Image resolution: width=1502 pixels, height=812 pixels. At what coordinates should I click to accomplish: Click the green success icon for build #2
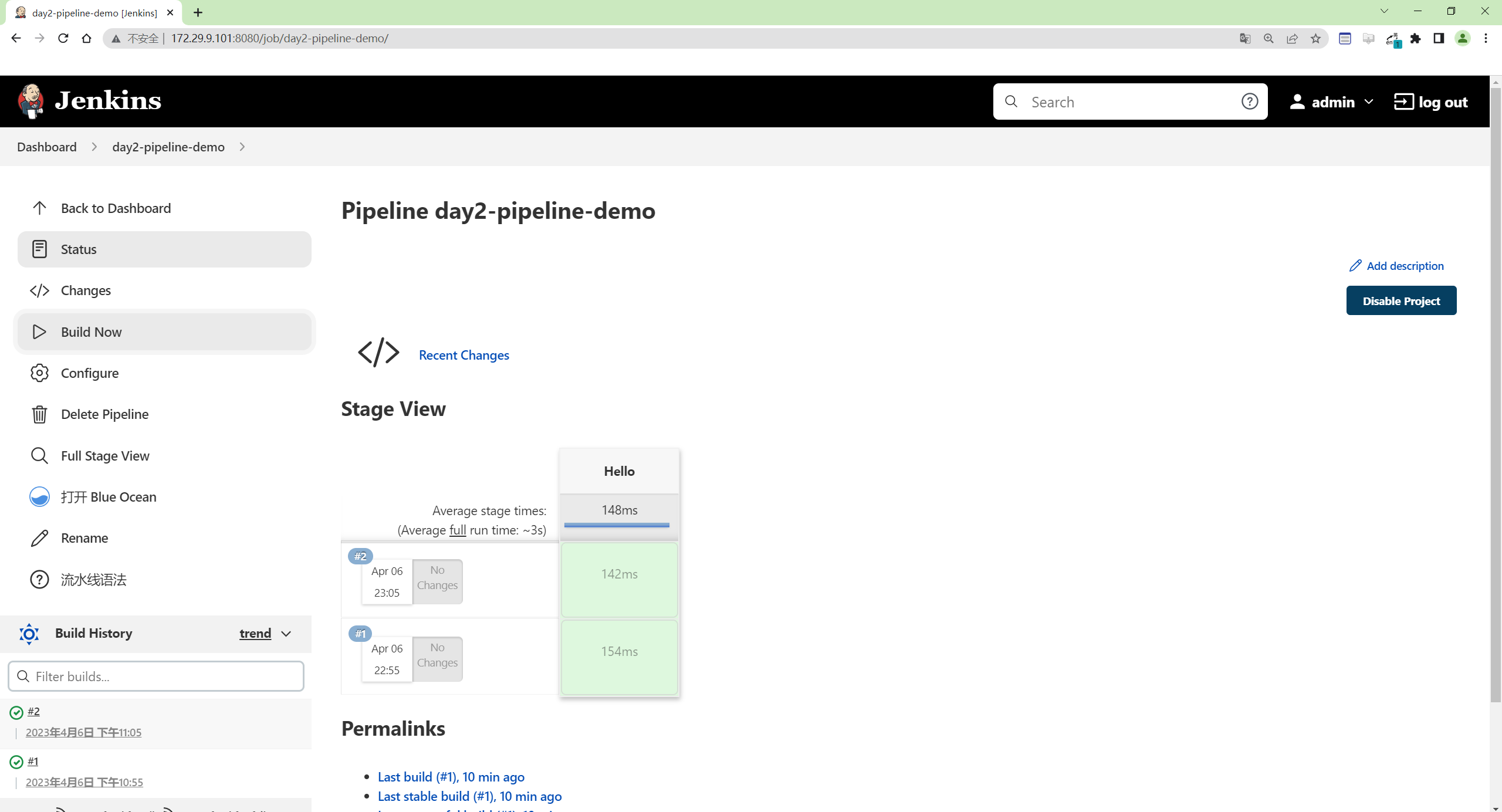[16, 712]
